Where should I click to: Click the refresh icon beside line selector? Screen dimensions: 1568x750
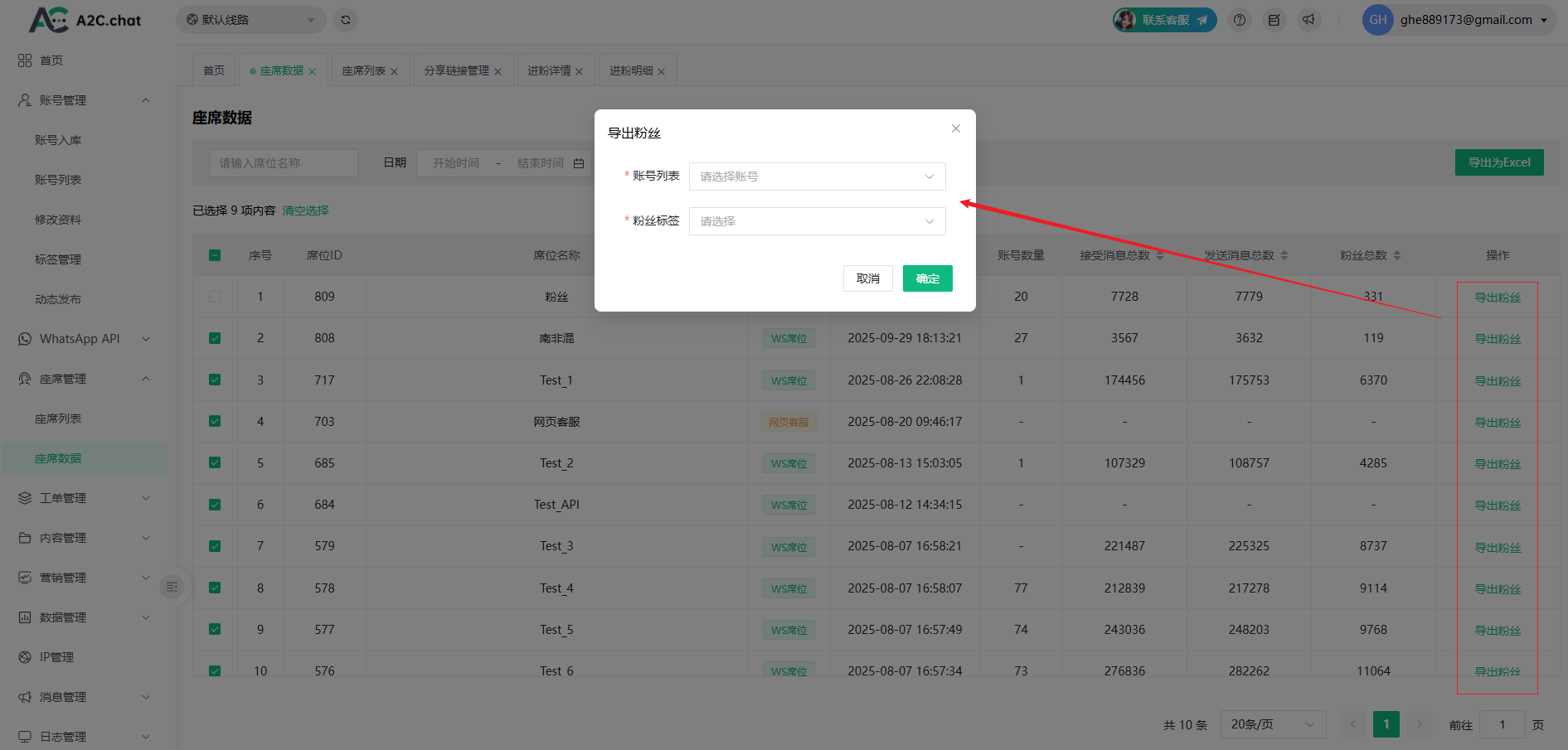click(x=346, y=20)
